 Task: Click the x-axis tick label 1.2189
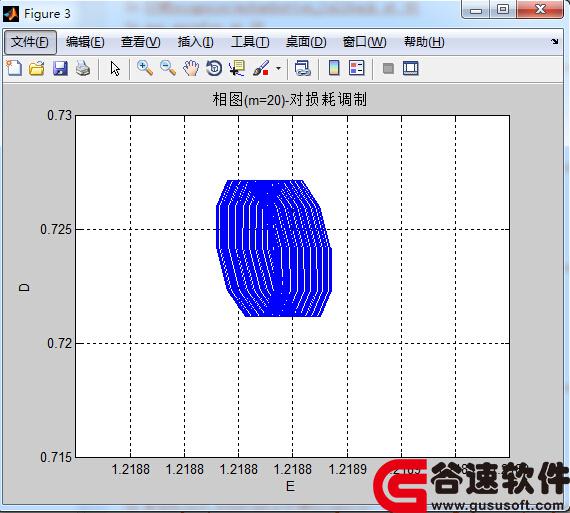coord(348,469)
